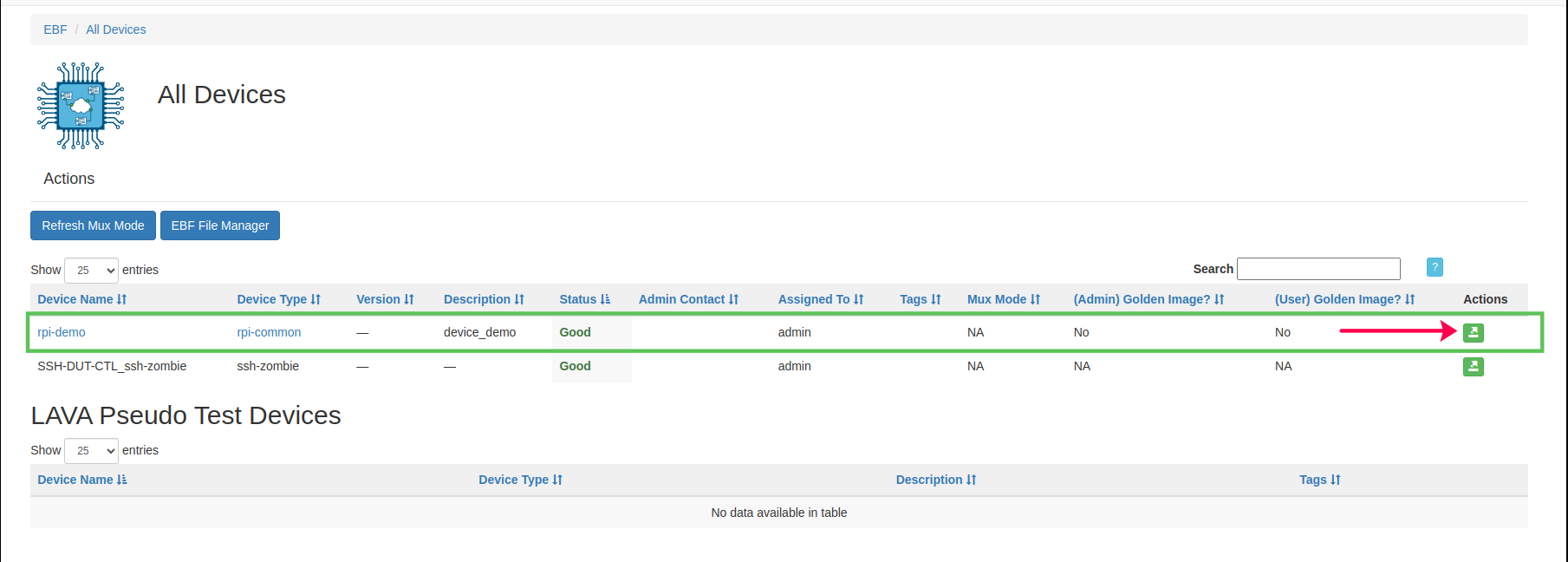The height and width of the screenshot is (562, 1568).
Task: Sort by (User) Golden Image? column
Action: (1344, 299)
